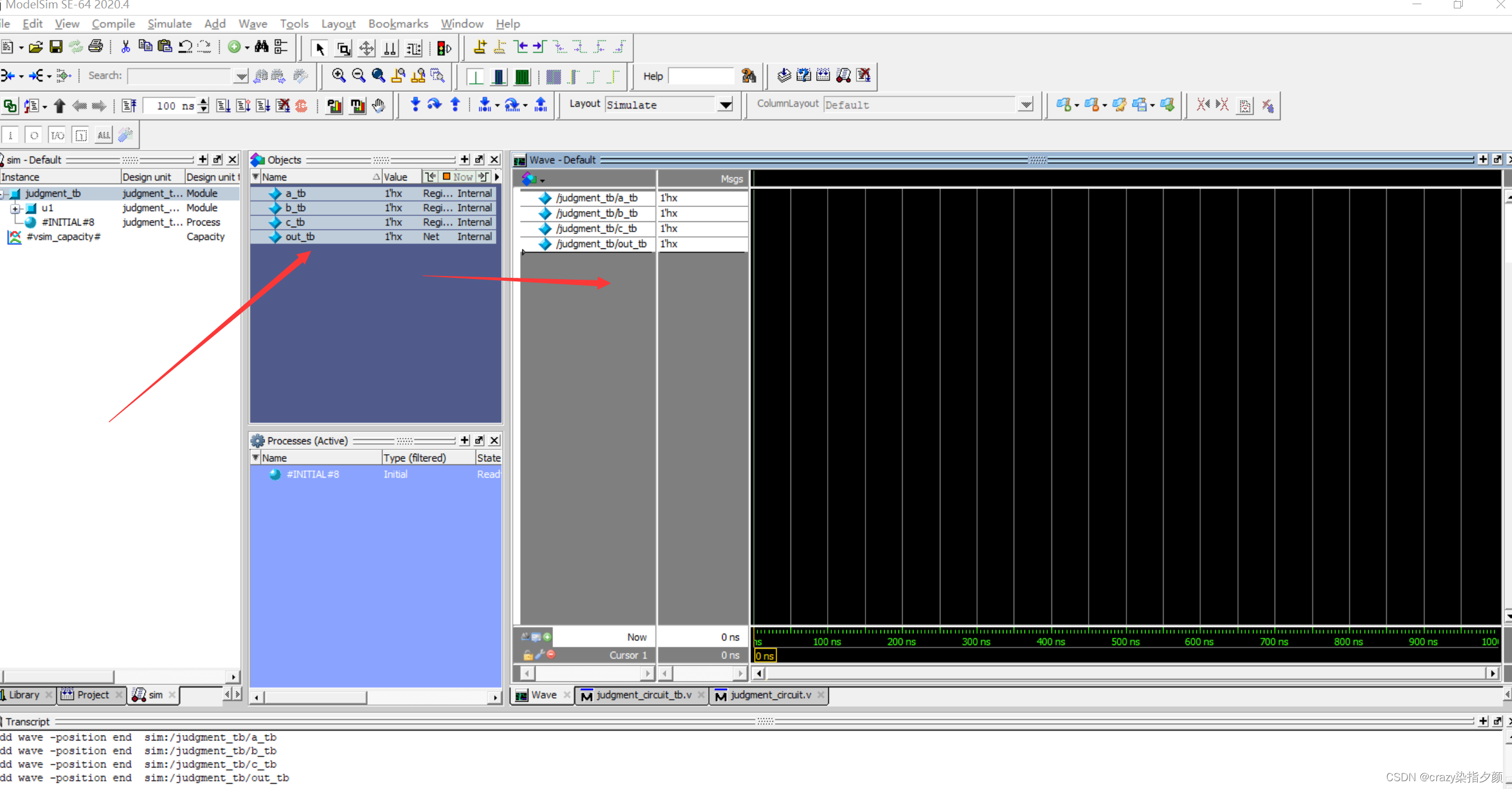Toggle the Internal signals filter button
Viewport: 1512px width, 789px height.
click(x=81, y=135)
